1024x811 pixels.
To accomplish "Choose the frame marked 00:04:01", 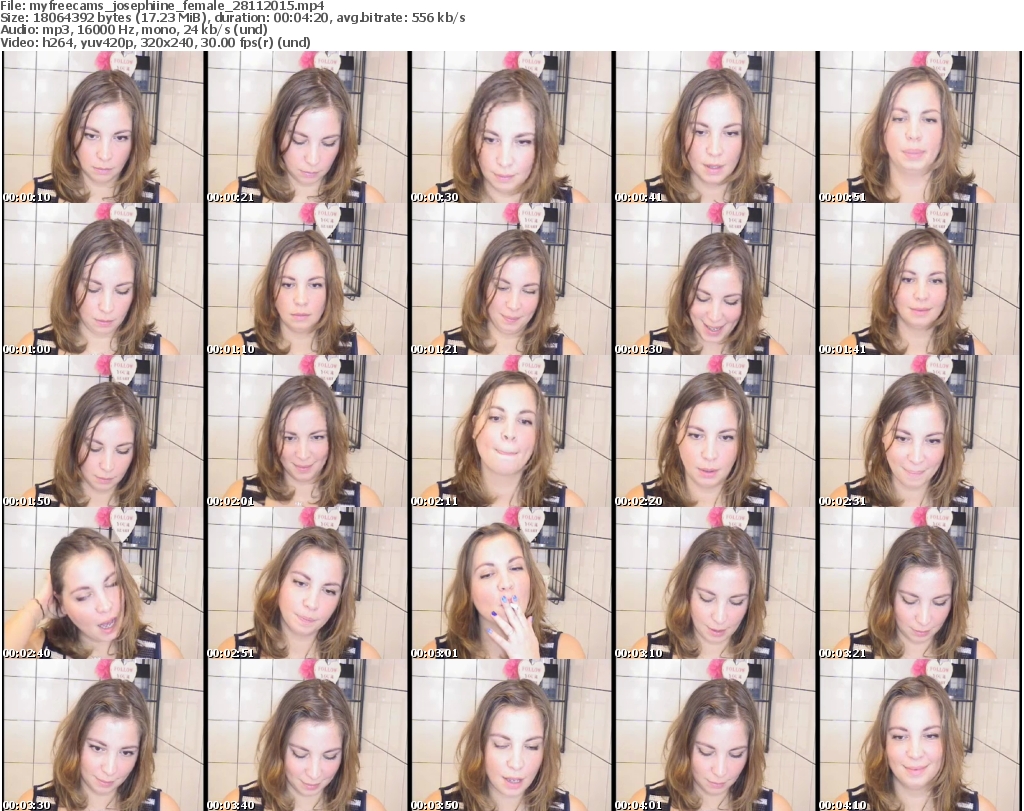I will 715,735.
